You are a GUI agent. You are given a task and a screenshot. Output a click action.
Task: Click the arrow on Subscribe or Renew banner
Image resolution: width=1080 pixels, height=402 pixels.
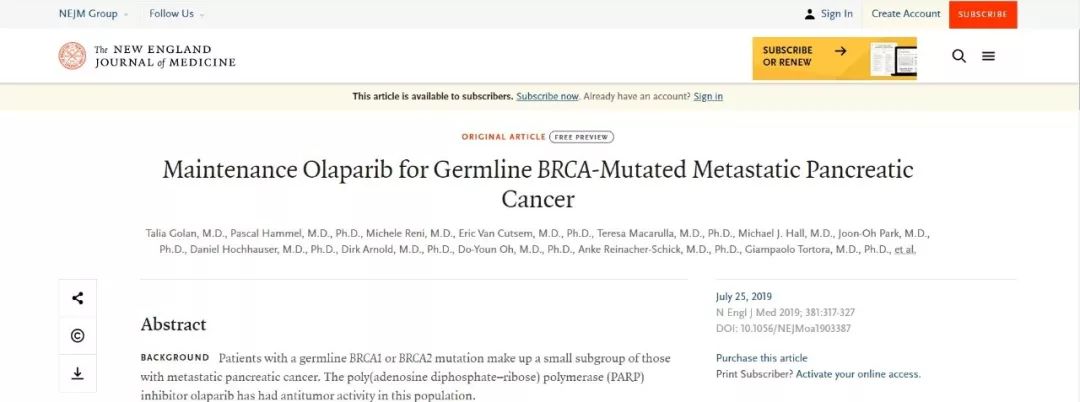click(841, 50)
